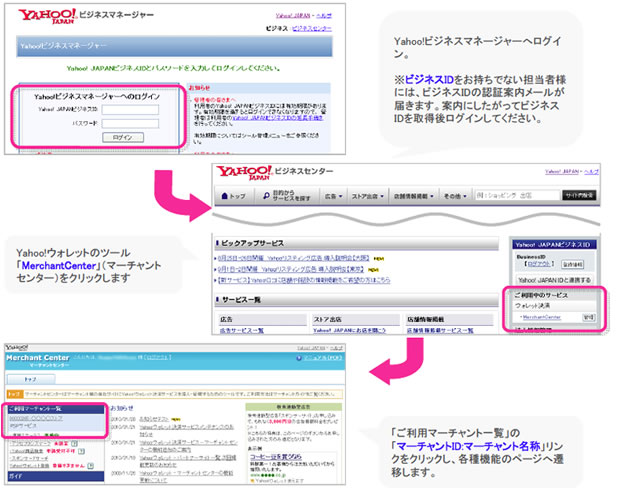Open the スポンサードサーチ link in the sidebar
Screen dimensions: 620x495
point(29,459)
